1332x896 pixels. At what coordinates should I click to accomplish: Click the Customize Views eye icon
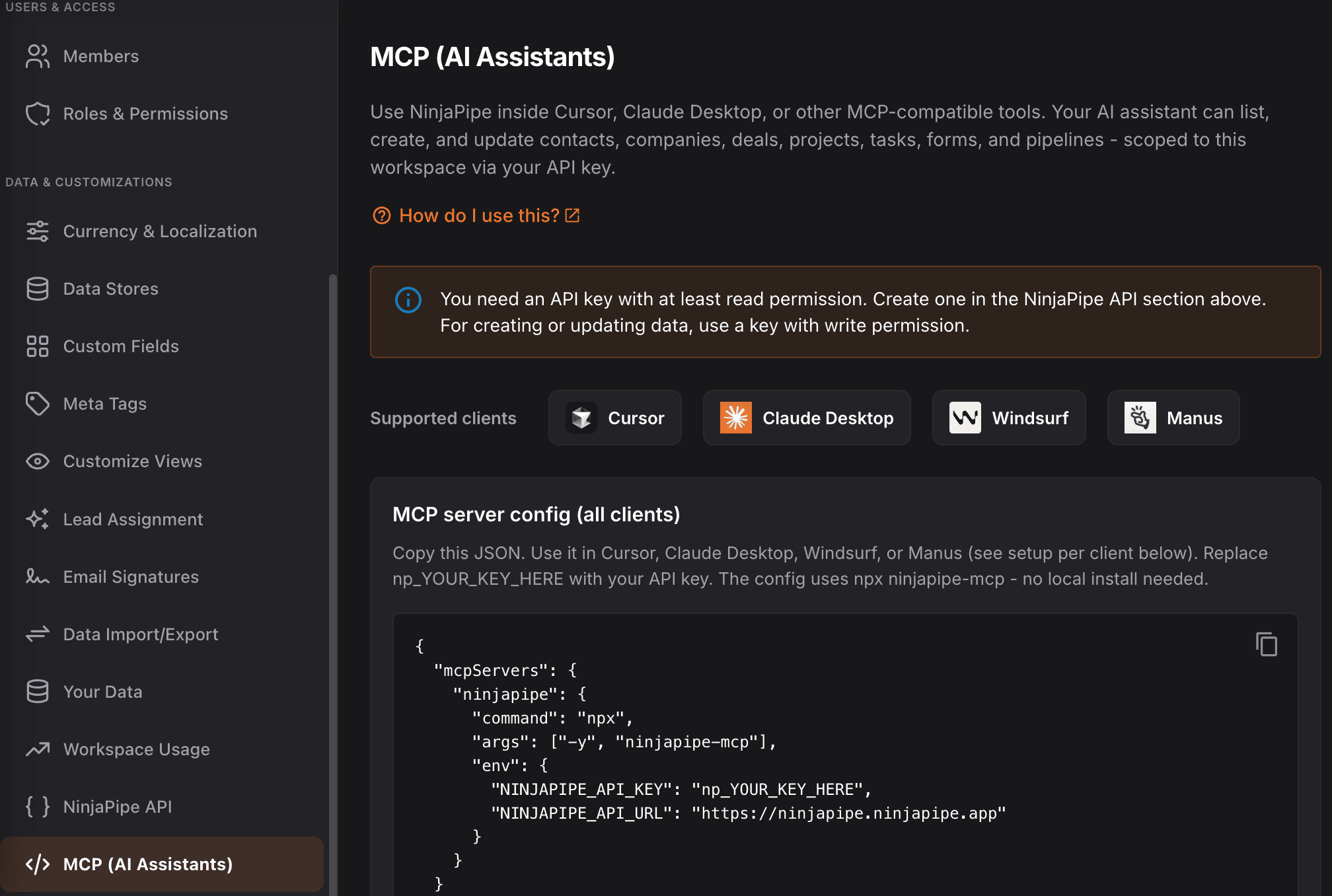coord(38,461)
